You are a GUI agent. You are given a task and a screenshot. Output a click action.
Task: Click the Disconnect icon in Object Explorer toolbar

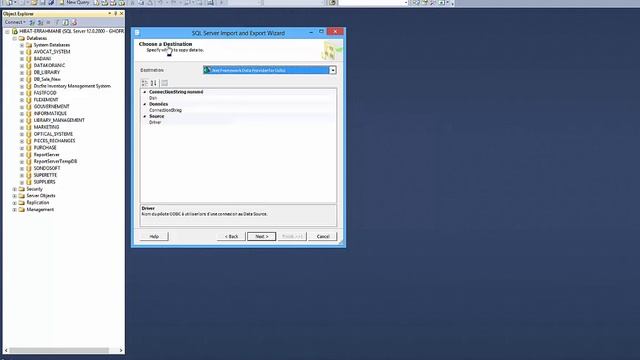(x=40, y=22)
